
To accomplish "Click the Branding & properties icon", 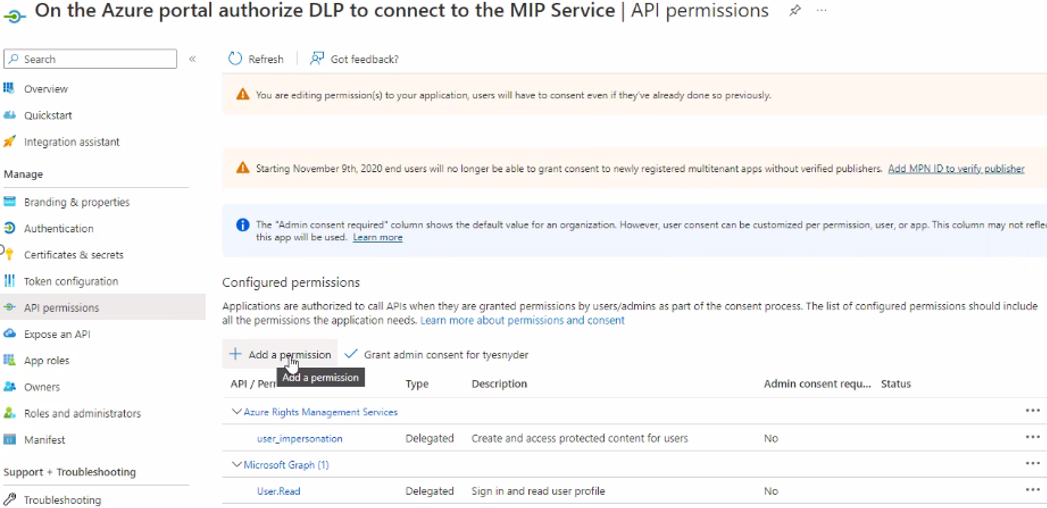I will coord(9,202).
